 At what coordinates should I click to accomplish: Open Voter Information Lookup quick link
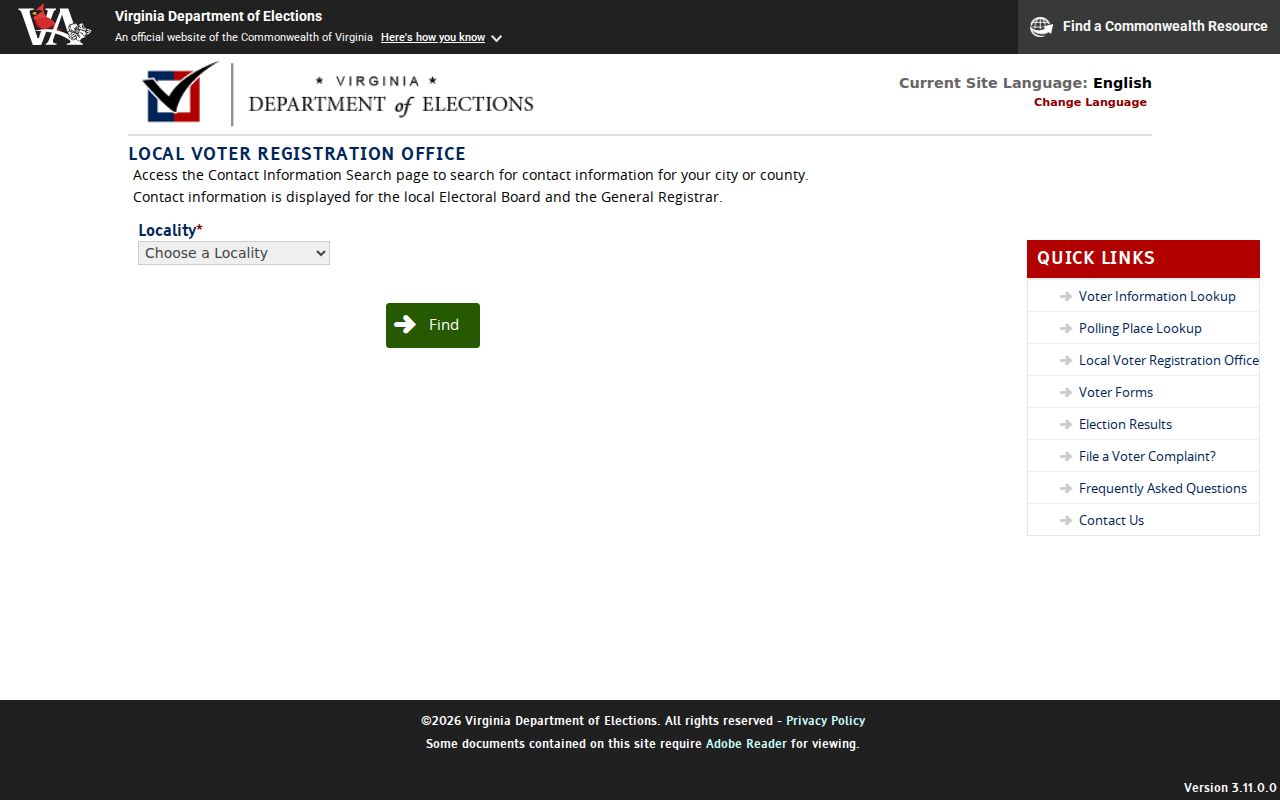[x=1157, y=296]
